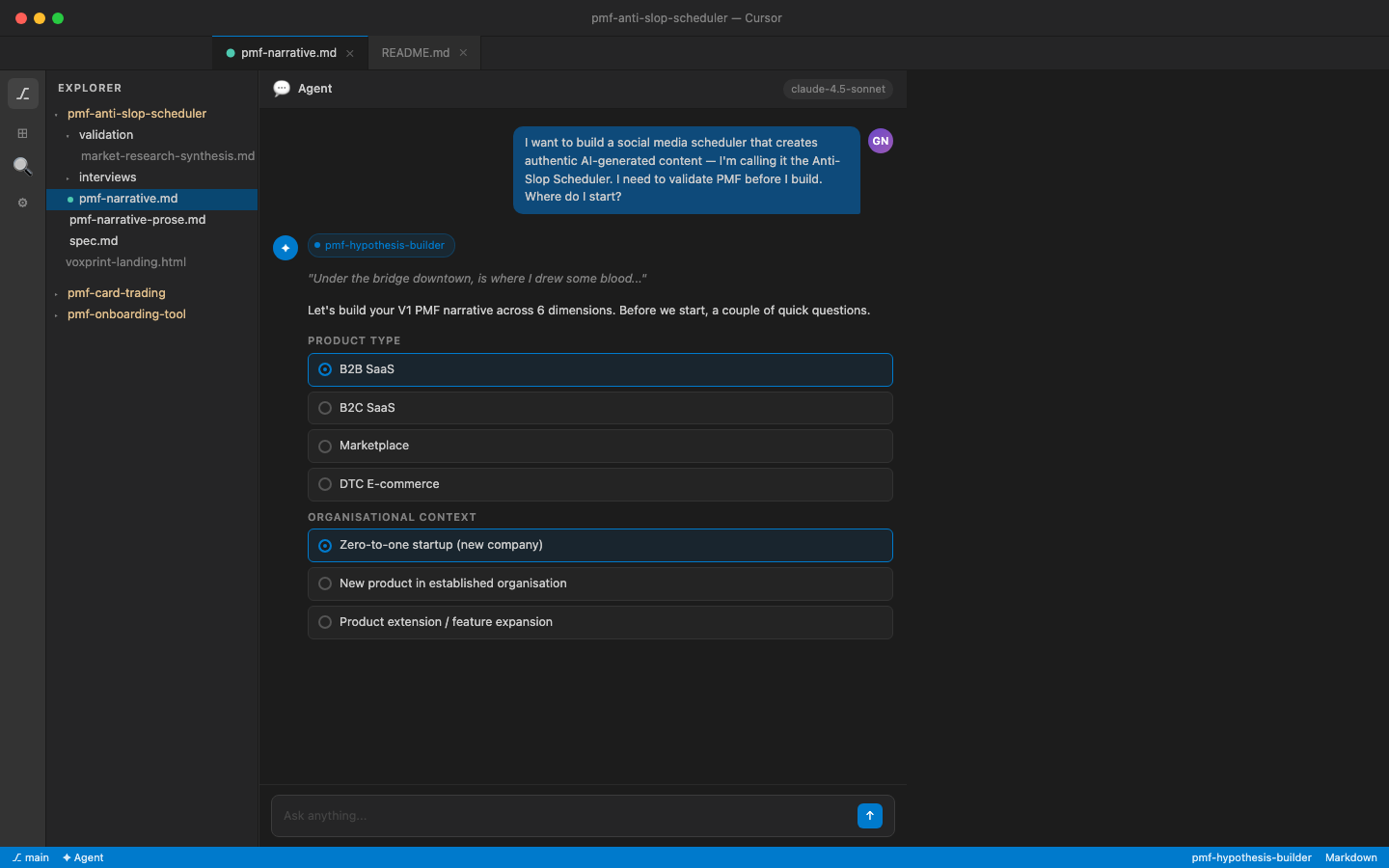Switch to the pmf-narrative.md editor tab
1389x868 pixels.
pyautogui.click(x=288, y=53)
